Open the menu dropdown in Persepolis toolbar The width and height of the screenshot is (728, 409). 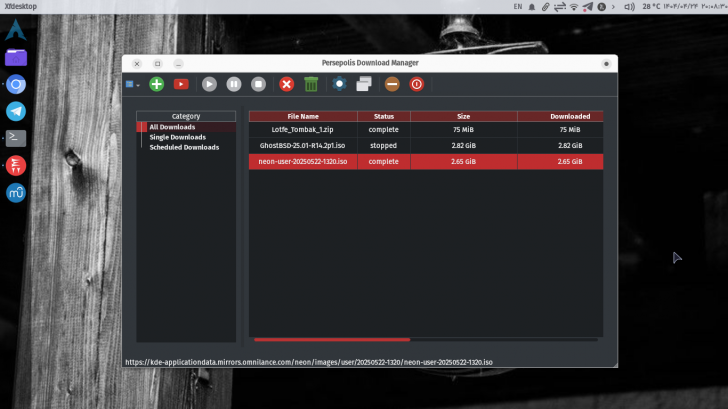[132, 84]
